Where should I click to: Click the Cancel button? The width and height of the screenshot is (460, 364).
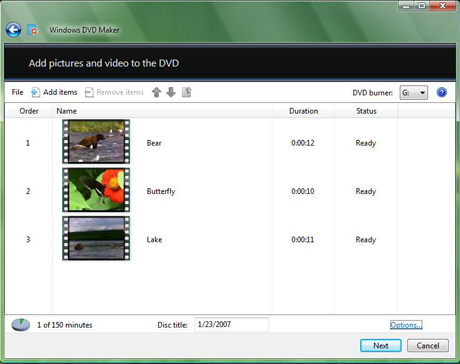pos(428,346)
